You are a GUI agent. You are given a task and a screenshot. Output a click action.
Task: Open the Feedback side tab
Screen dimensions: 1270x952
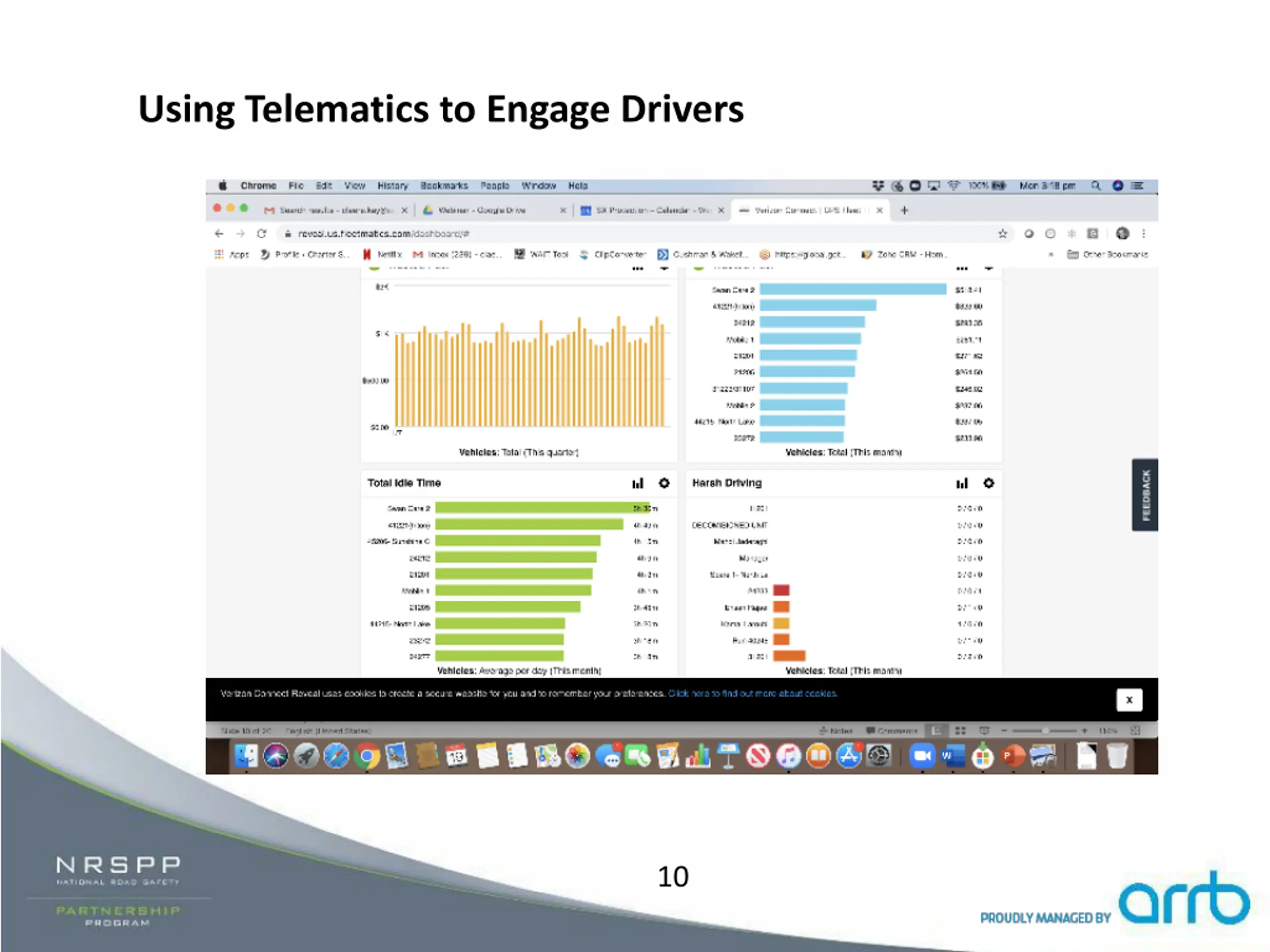(x=1145, y=495)
